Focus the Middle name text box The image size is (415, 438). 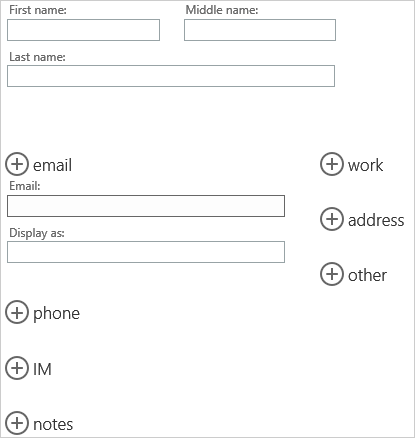point(260,30)
